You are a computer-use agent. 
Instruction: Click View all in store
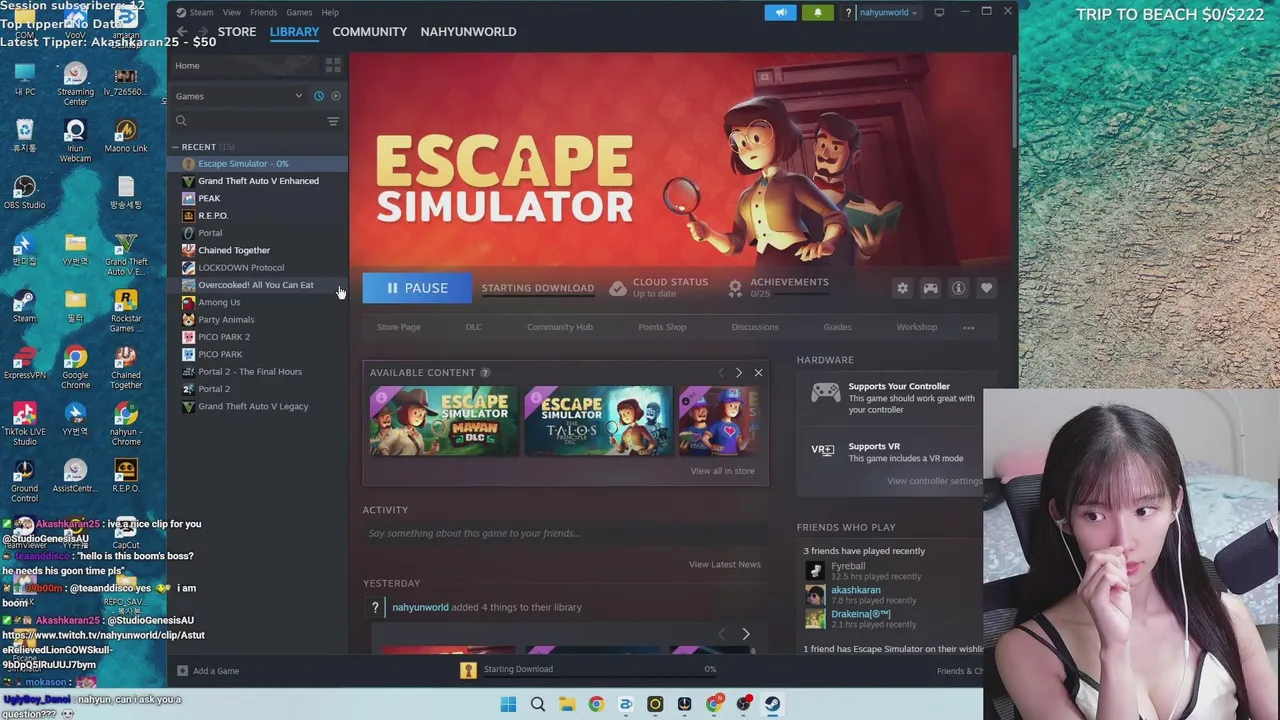click(722, 471)
